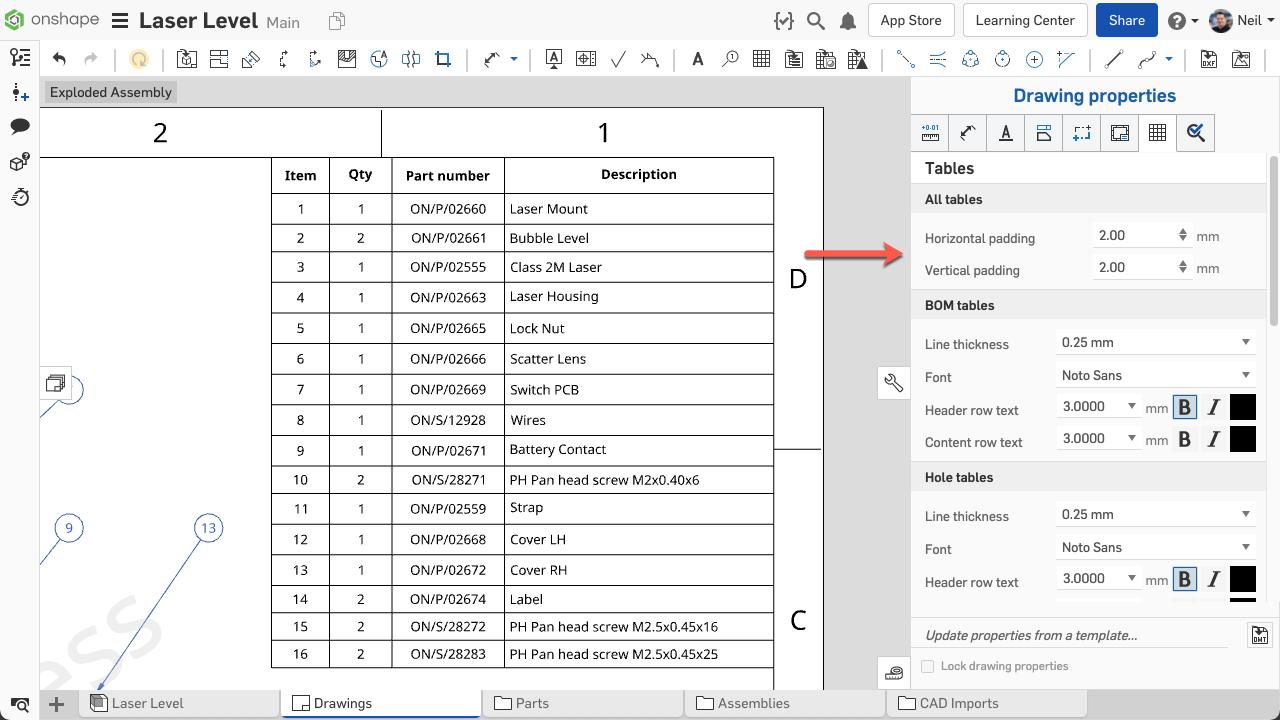This screenshot has width=1280, height=720.
Task: Open the Assemblies folder tab
Action: tap(753, 703)
